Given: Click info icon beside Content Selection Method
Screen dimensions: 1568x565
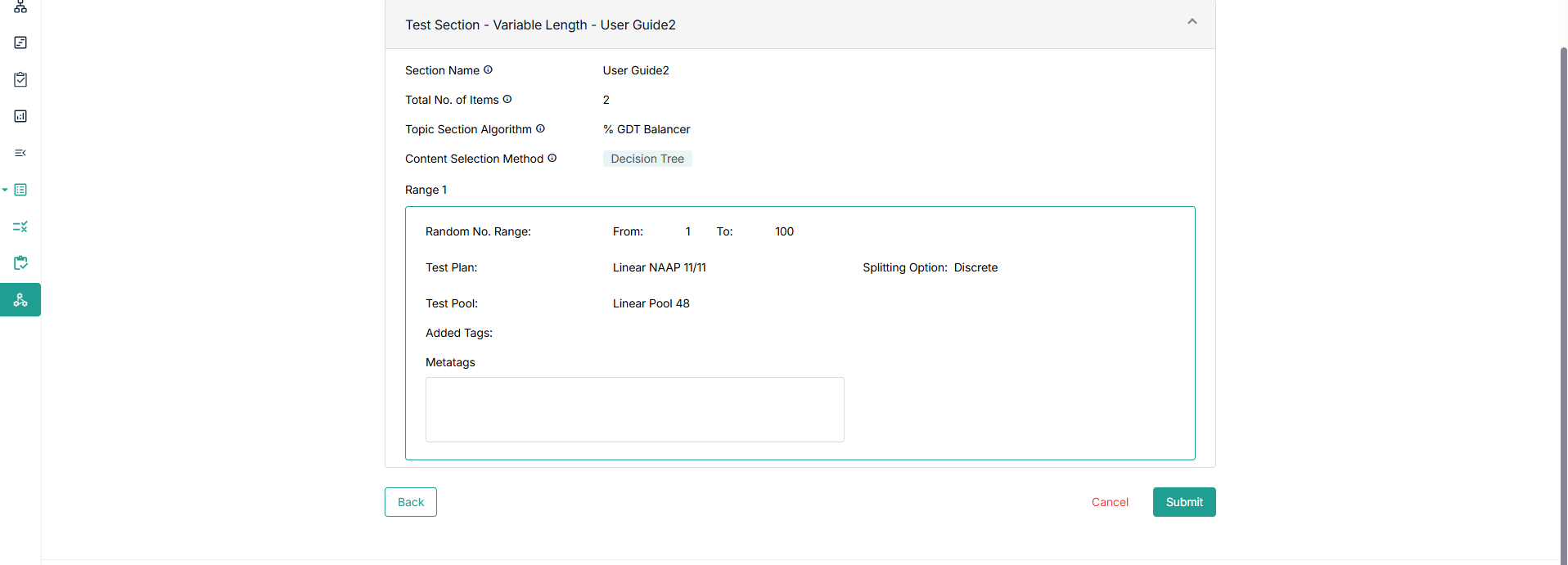Looking at the screenshot, I should pos(552,159).
